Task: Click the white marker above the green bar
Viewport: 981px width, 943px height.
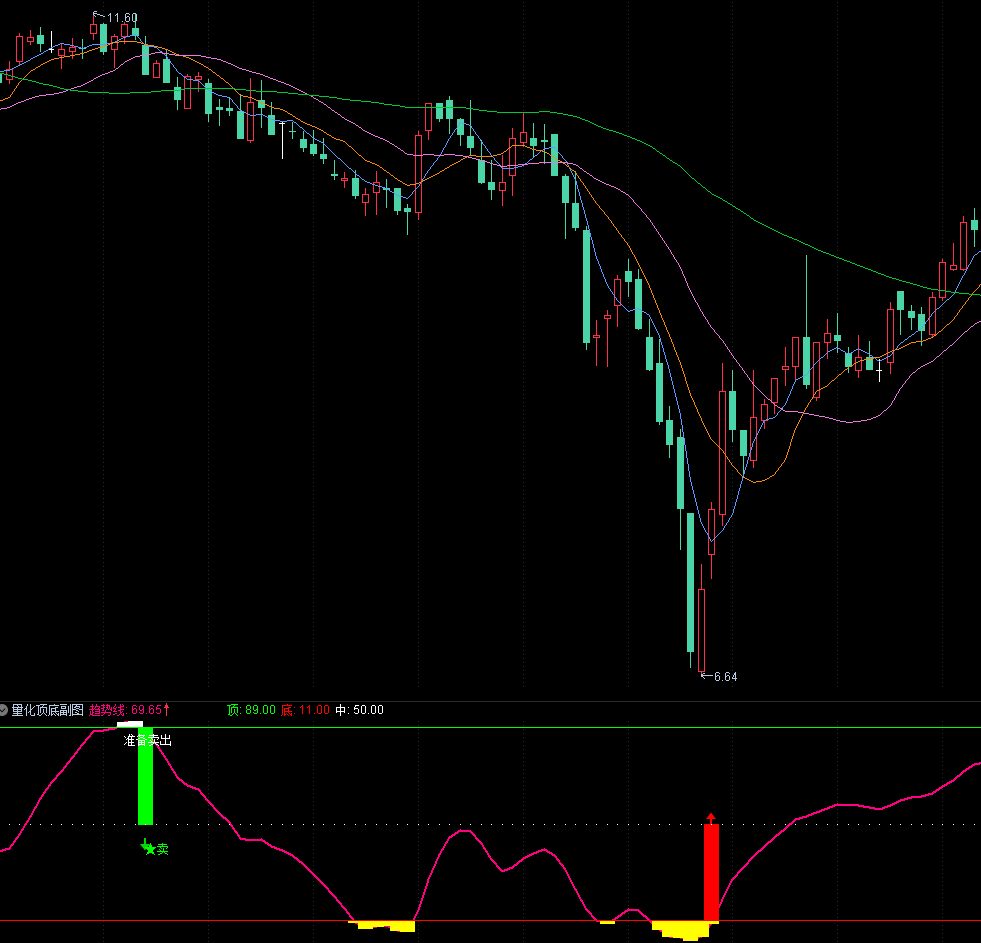Action: 130,723
